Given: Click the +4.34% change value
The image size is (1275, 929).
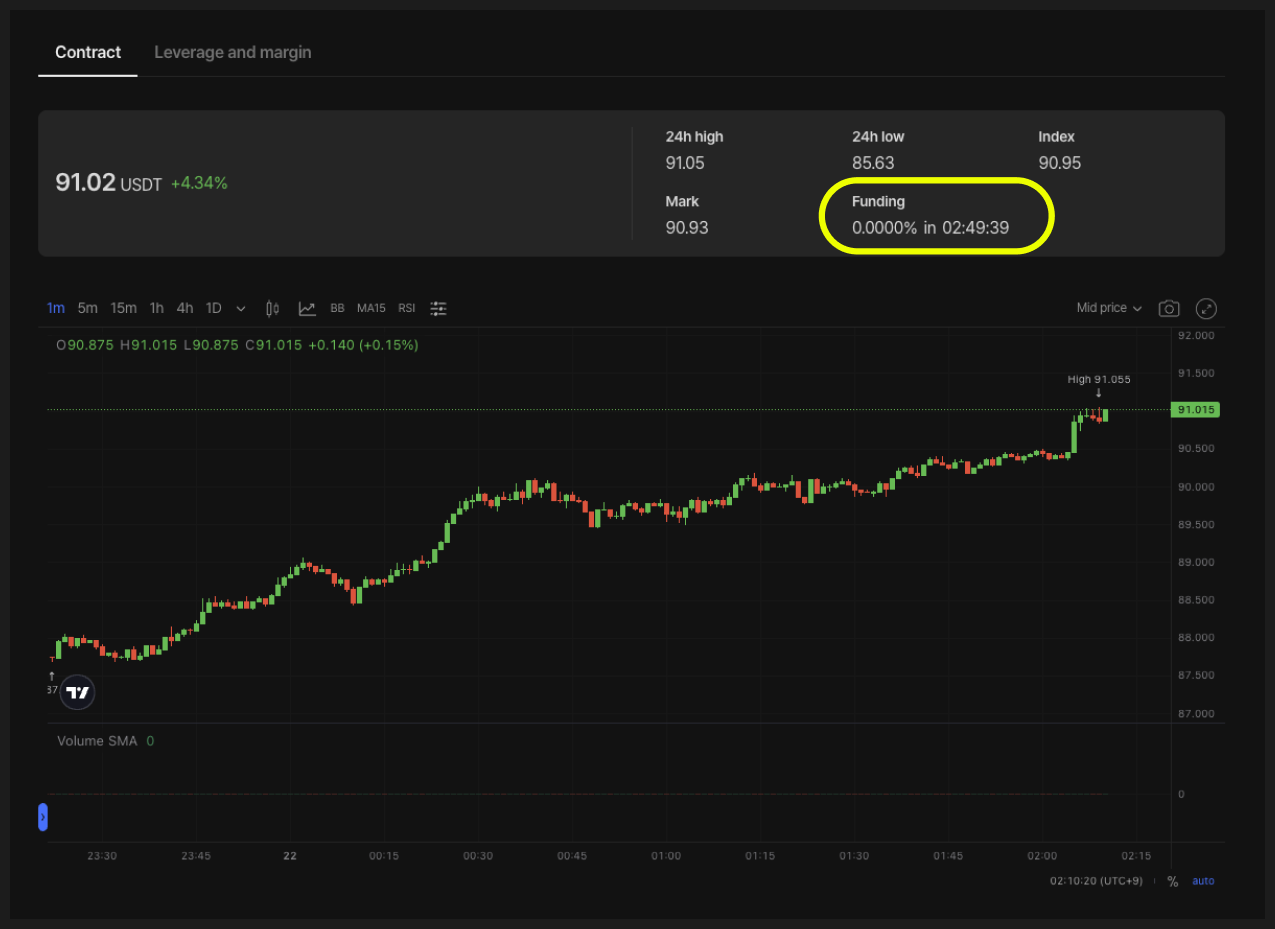Looking at the screenshot, I should tap(199, 184).
